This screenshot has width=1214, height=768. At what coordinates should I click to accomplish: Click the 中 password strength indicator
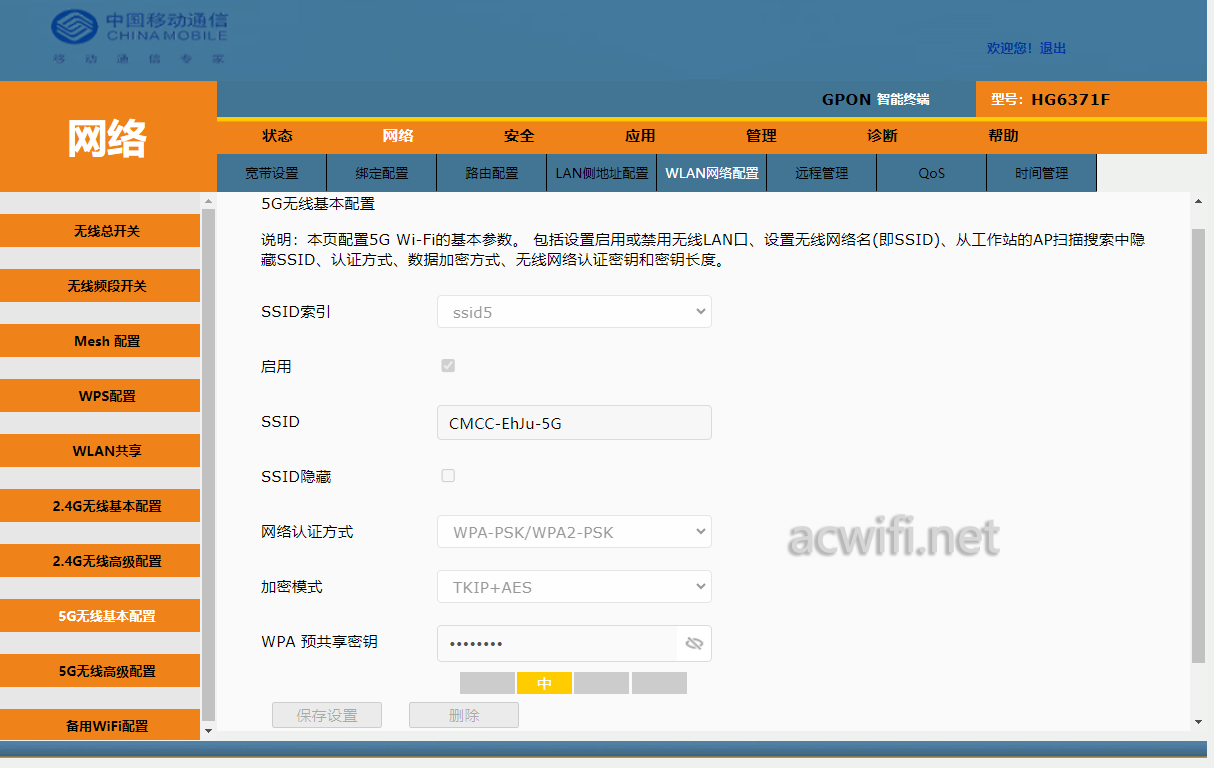coord(544,683)
